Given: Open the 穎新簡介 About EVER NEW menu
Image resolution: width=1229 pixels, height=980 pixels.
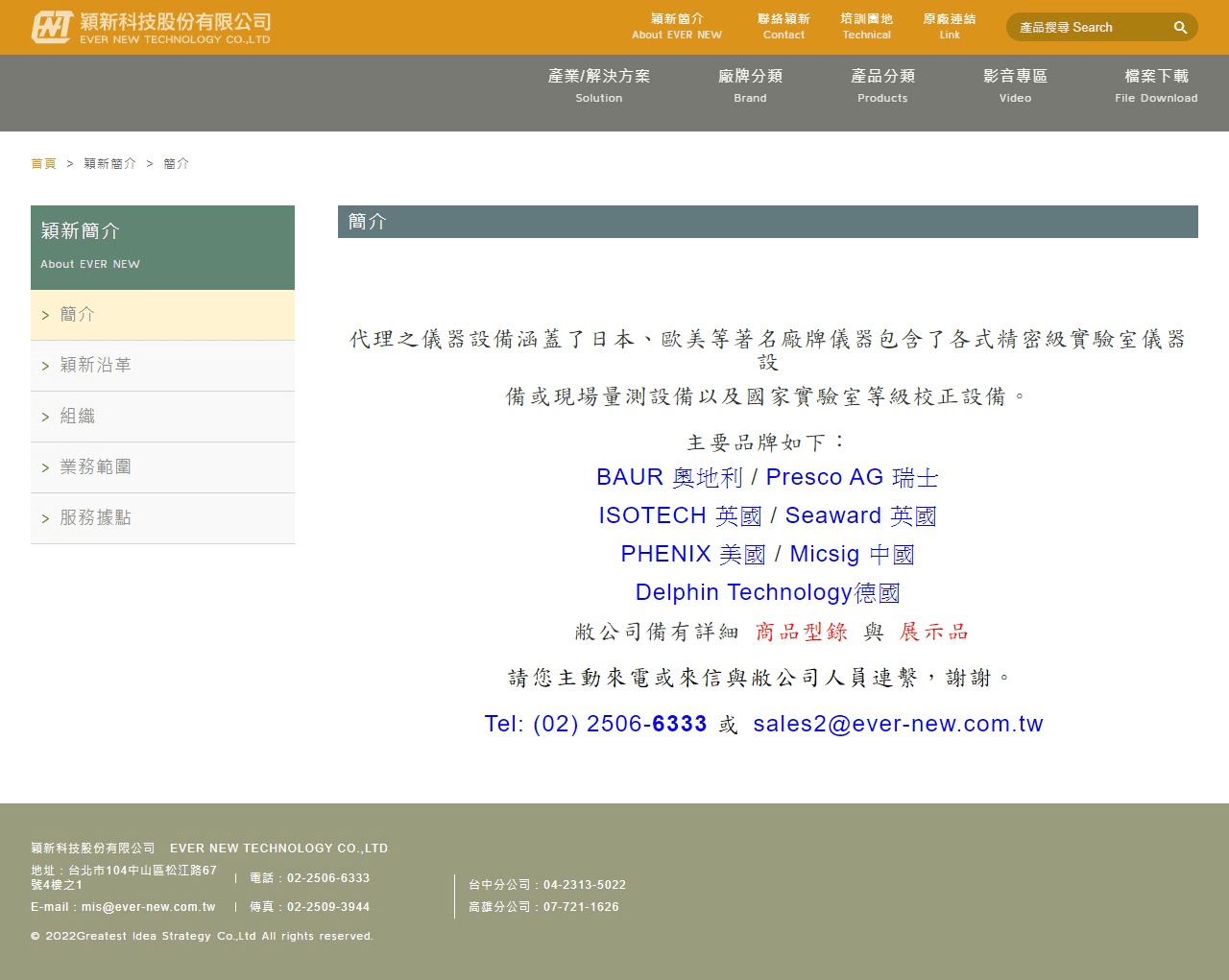Looking at the screenshot, I should point(677,27).
